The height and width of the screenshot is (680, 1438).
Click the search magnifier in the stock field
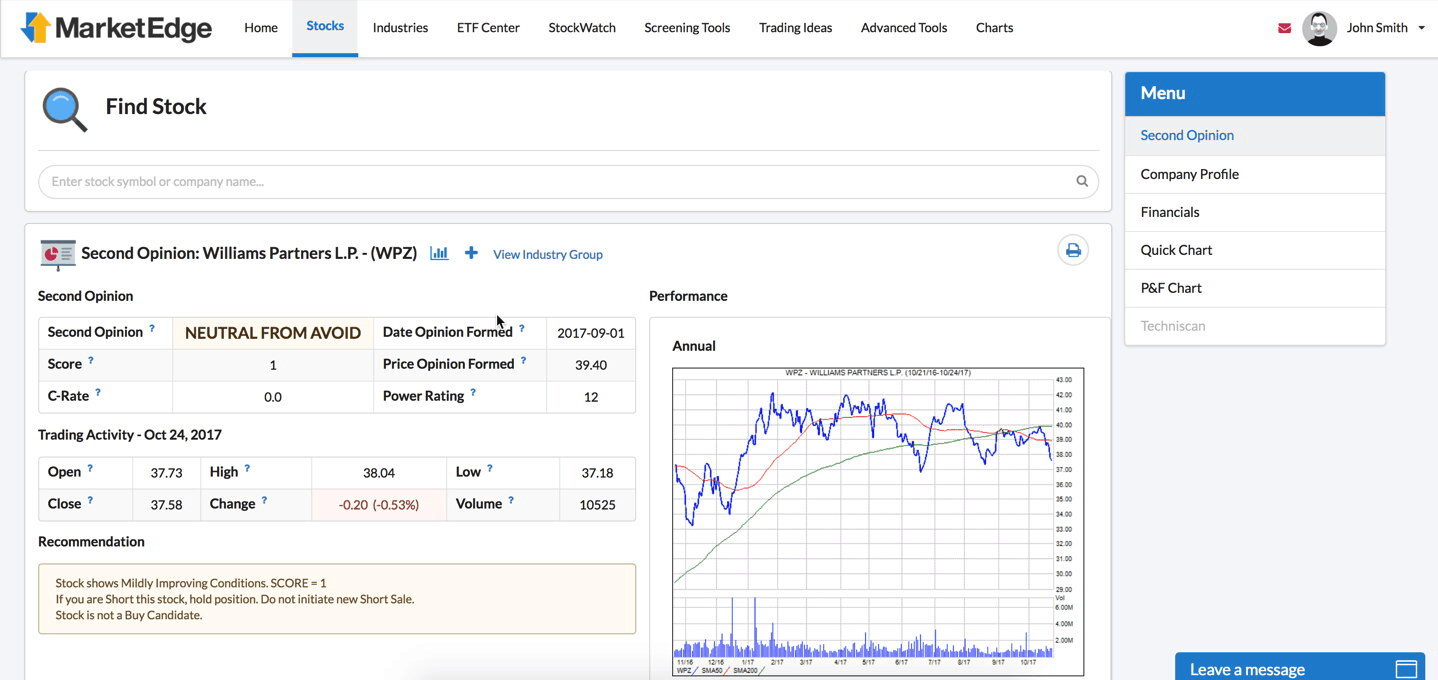[1082, 182]
